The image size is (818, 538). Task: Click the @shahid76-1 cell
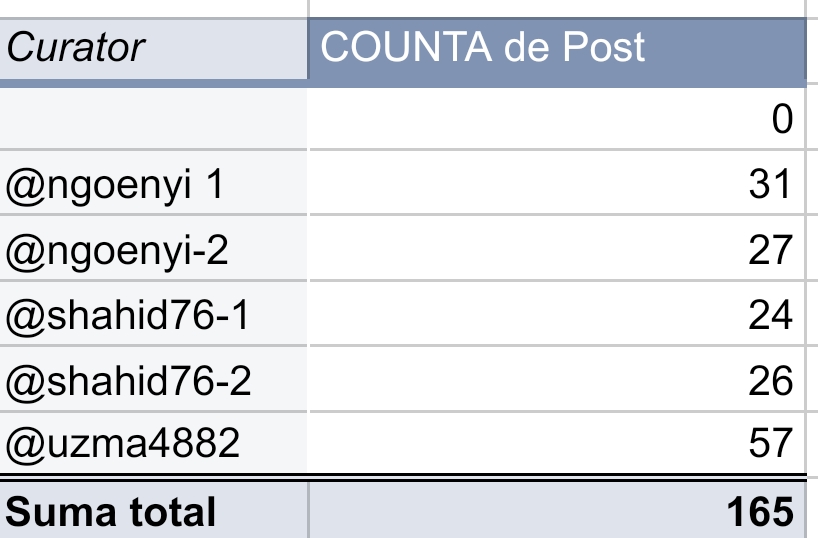pos(154,314)
